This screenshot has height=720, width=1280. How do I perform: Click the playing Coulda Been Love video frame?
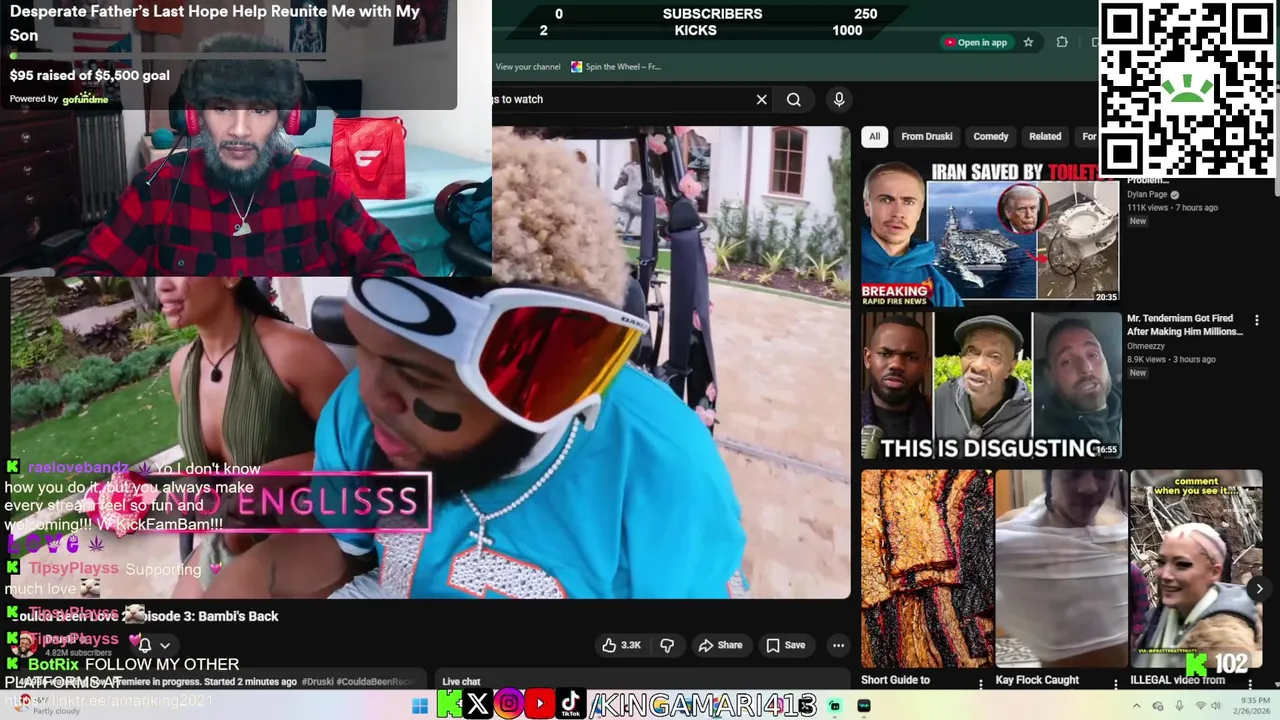[430, 362]
